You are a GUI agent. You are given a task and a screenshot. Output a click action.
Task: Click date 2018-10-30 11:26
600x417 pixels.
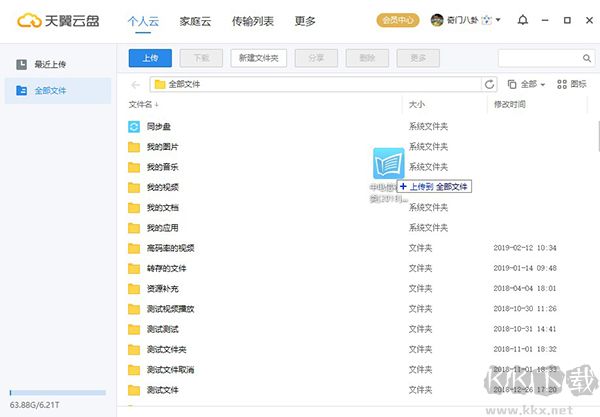click(x=525, y=309)
